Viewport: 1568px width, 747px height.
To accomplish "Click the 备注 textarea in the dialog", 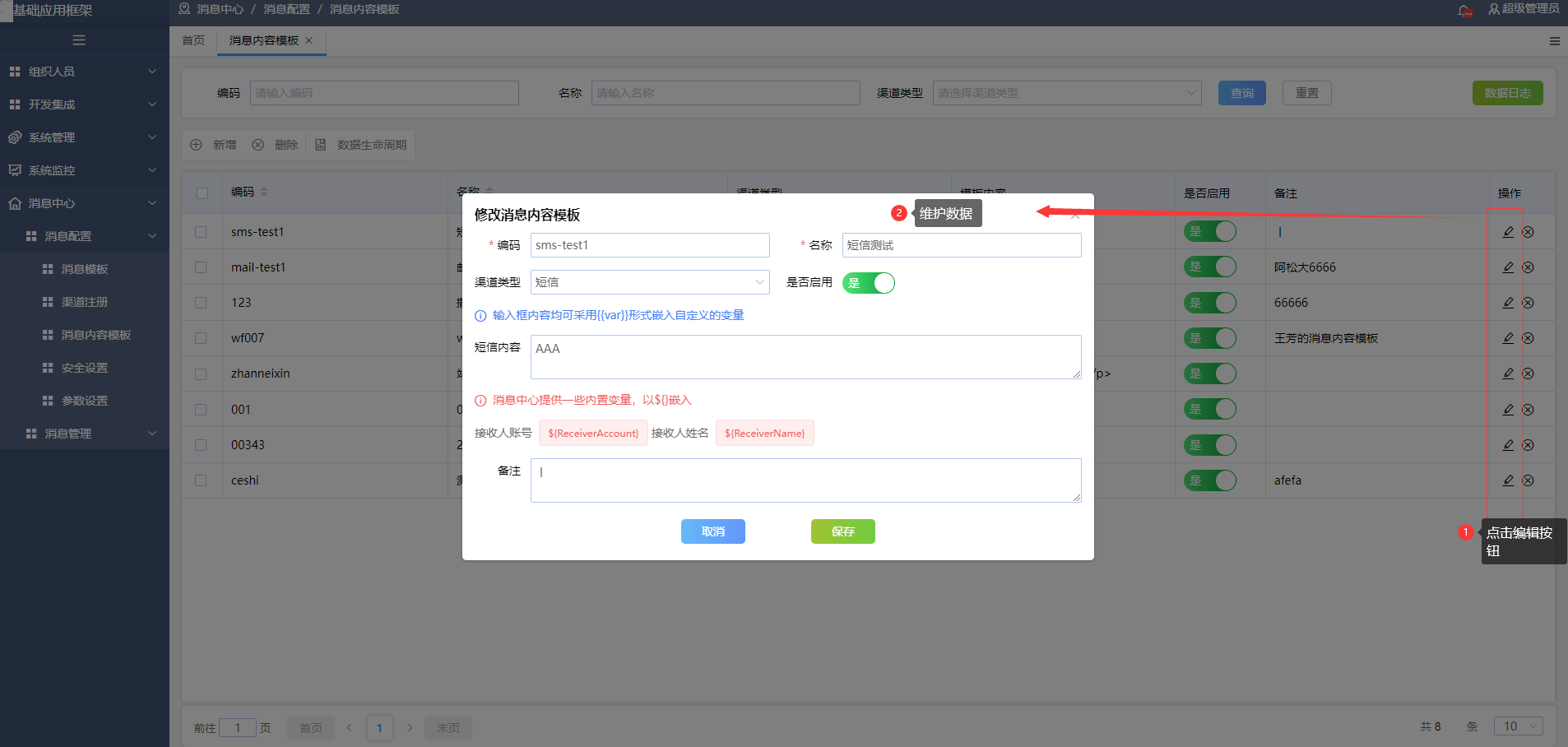I will (805, 480).
